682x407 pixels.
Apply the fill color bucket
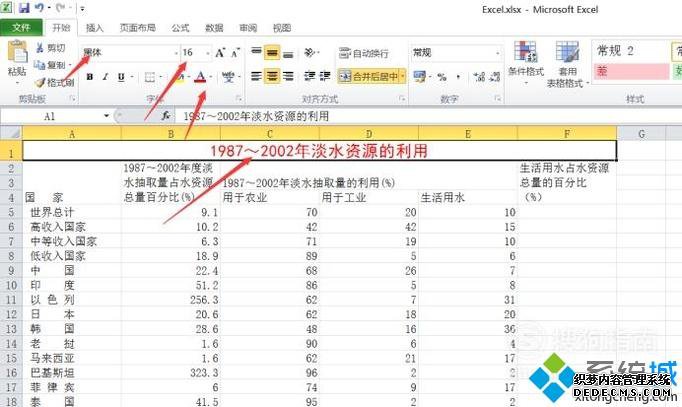point(181,77)
